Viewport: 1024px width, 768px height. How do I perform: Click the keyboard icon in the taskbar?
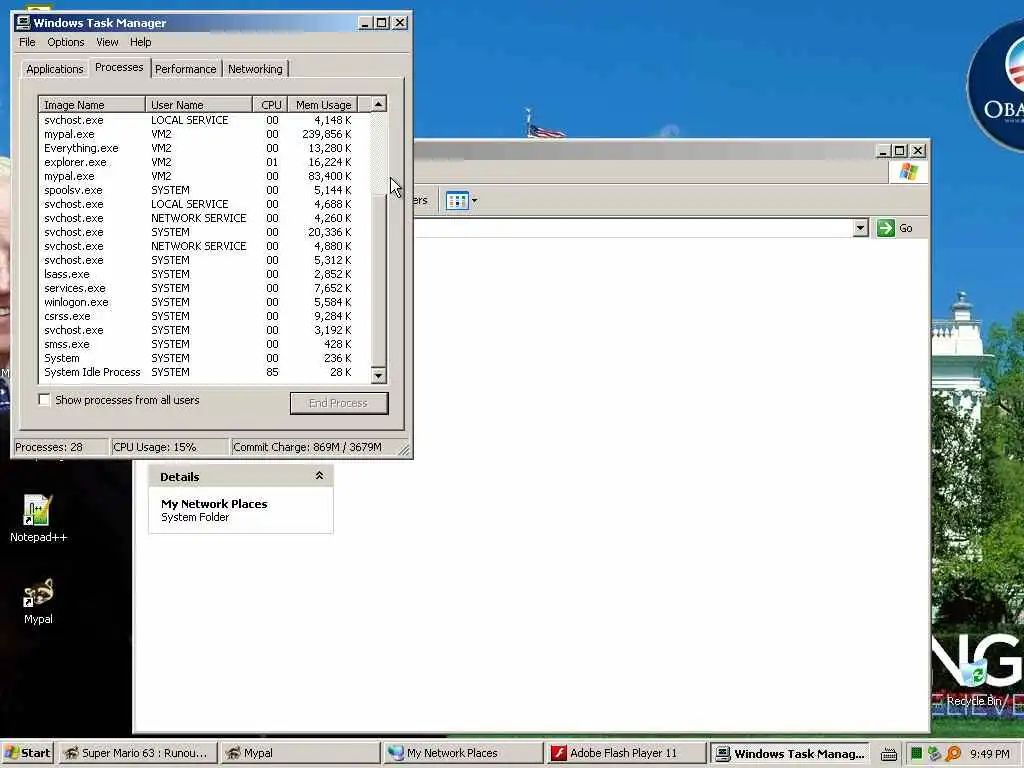[x=888, y=754]
